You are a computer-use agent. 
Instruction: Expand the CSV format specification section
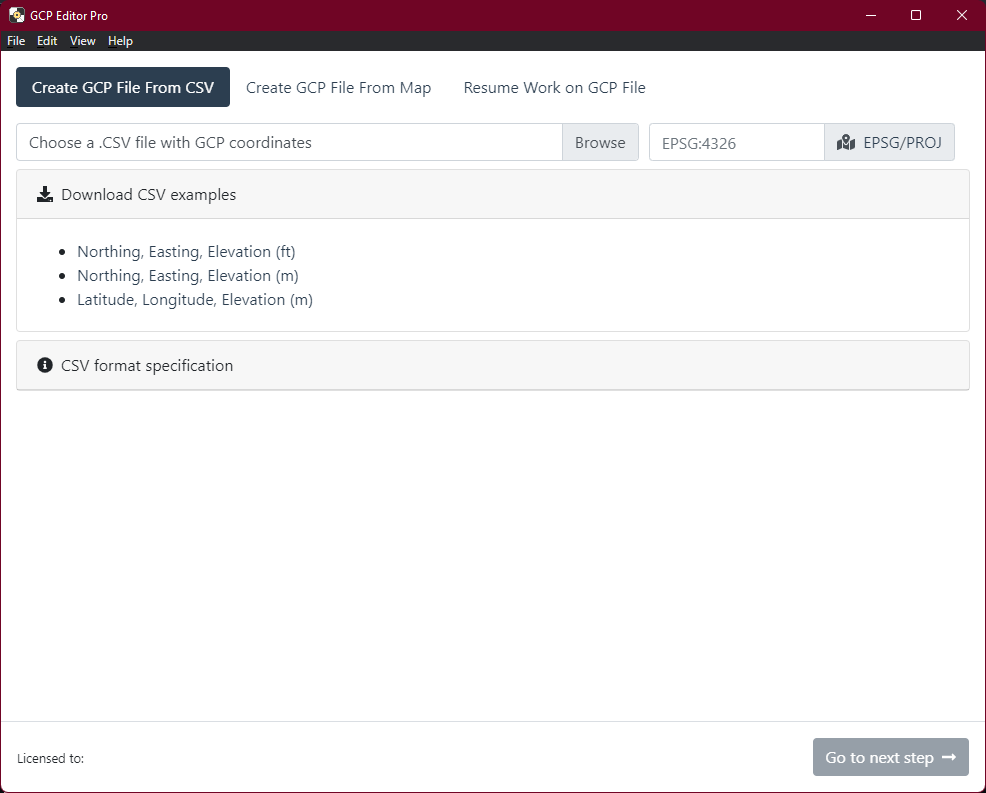click(146, 365)
